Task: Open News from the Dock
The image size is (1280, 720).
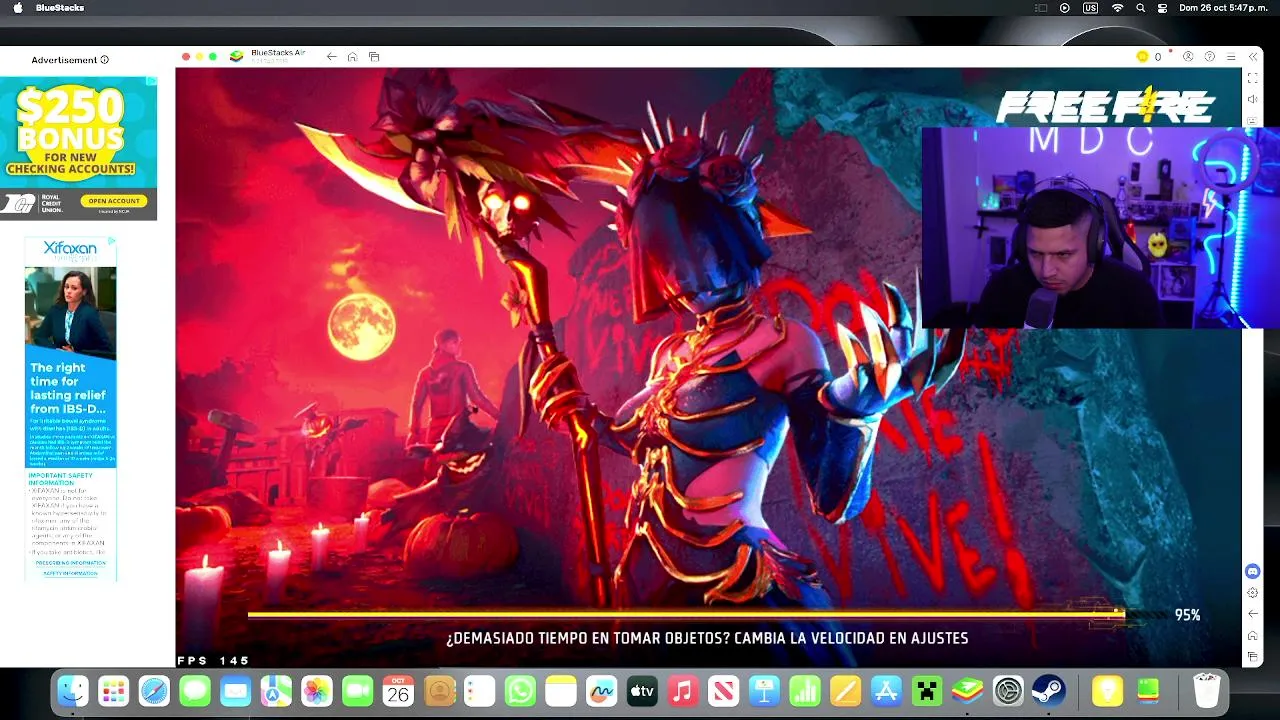Action: [x=724, y=691]
